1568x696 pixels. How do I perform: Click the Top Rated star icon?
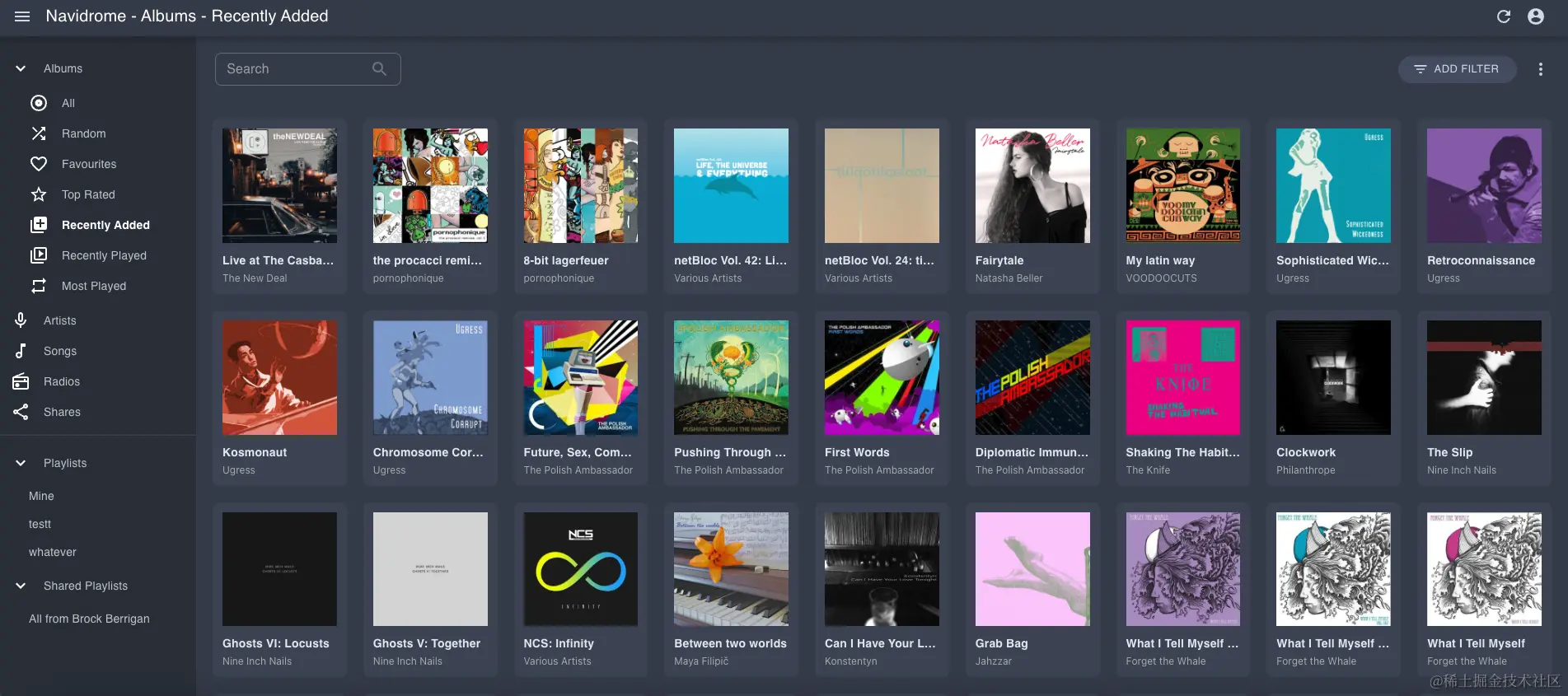(39, 194)
